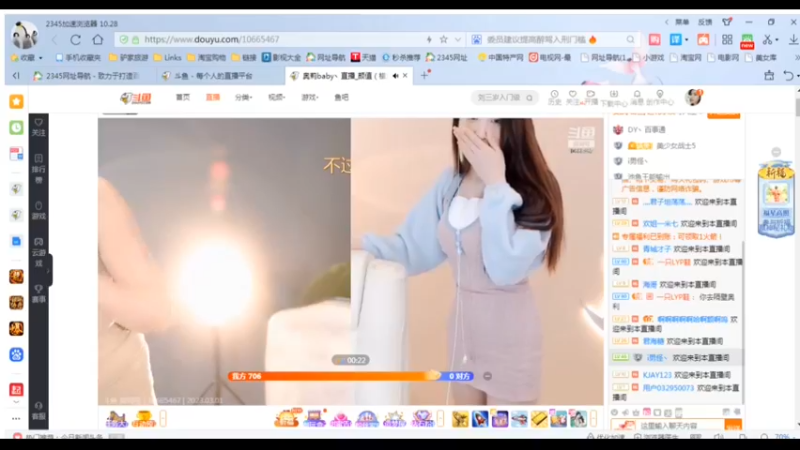This screenshot has height=450, width=800.
Task: Open the blue Baidu paw icon in sidebar
Action: [16, 355]
